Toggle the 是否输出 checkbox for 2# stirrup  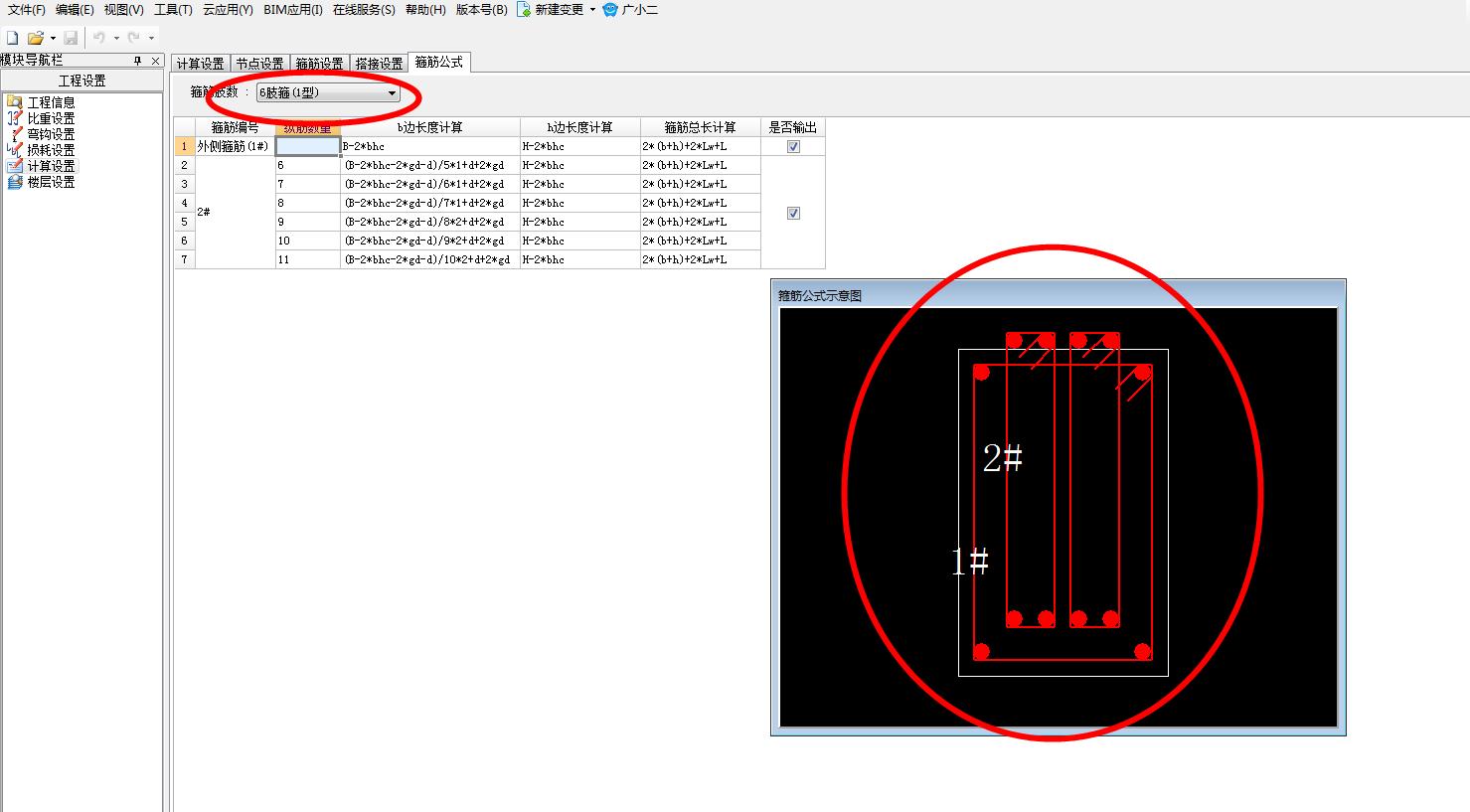(793, 213)
